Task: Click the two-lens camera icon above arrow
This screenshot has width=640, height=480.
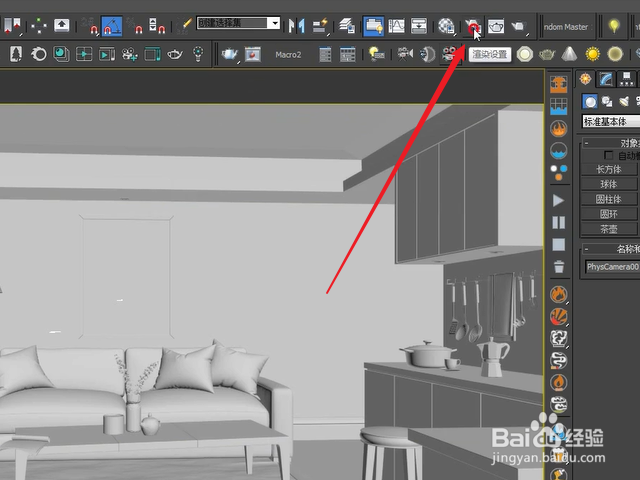Action: [449, 54]
